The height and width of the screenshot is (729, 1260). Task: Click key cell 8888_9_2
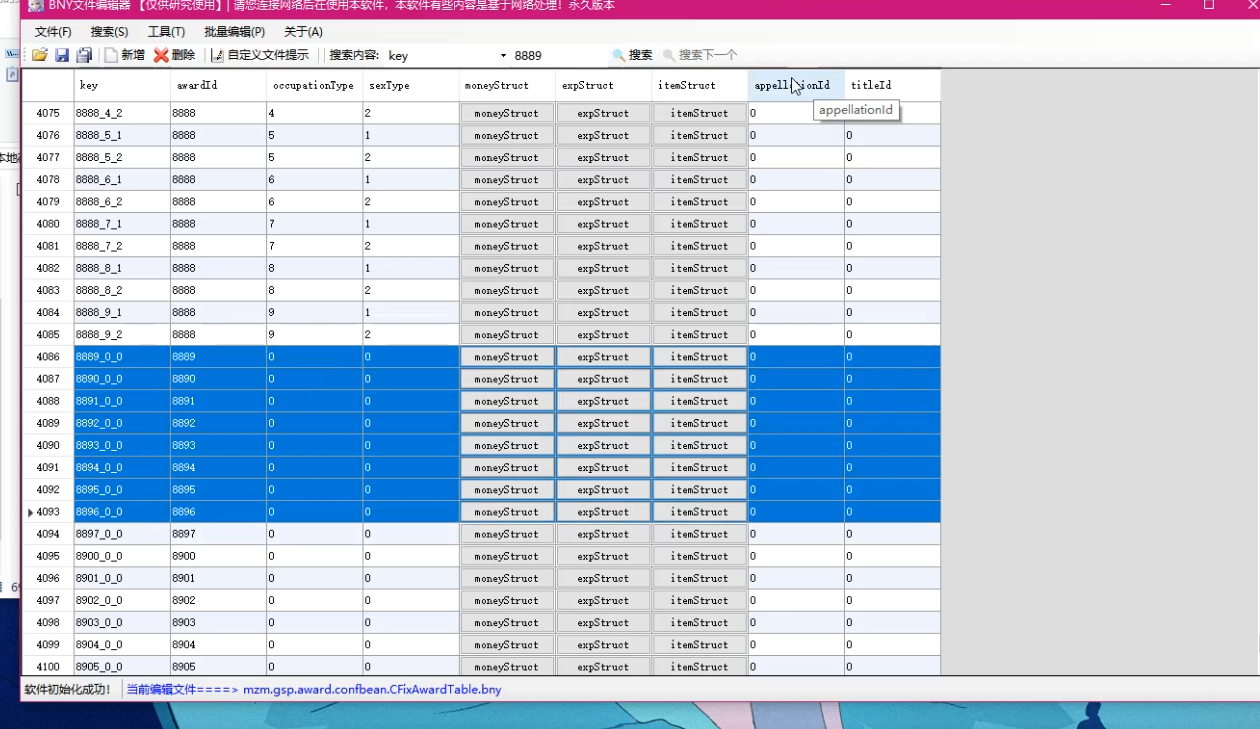tap(122, 335)
